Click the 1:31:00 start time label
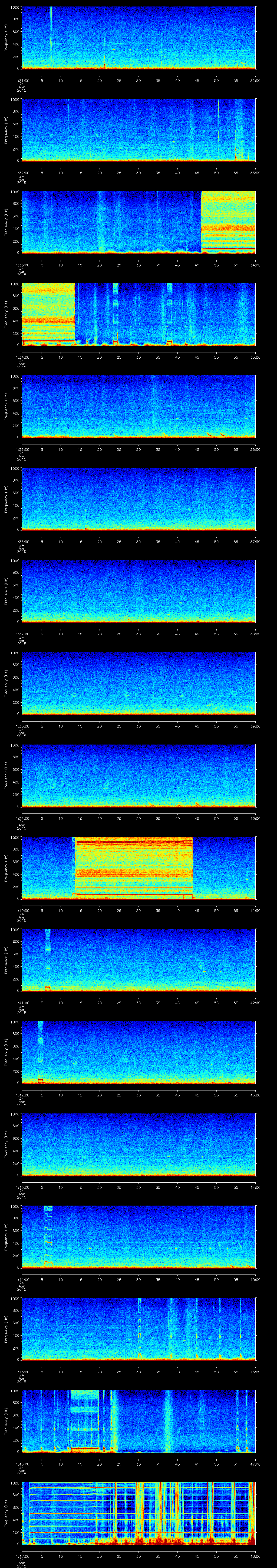This screenshot has height=1568, width=277. (21, 80)
